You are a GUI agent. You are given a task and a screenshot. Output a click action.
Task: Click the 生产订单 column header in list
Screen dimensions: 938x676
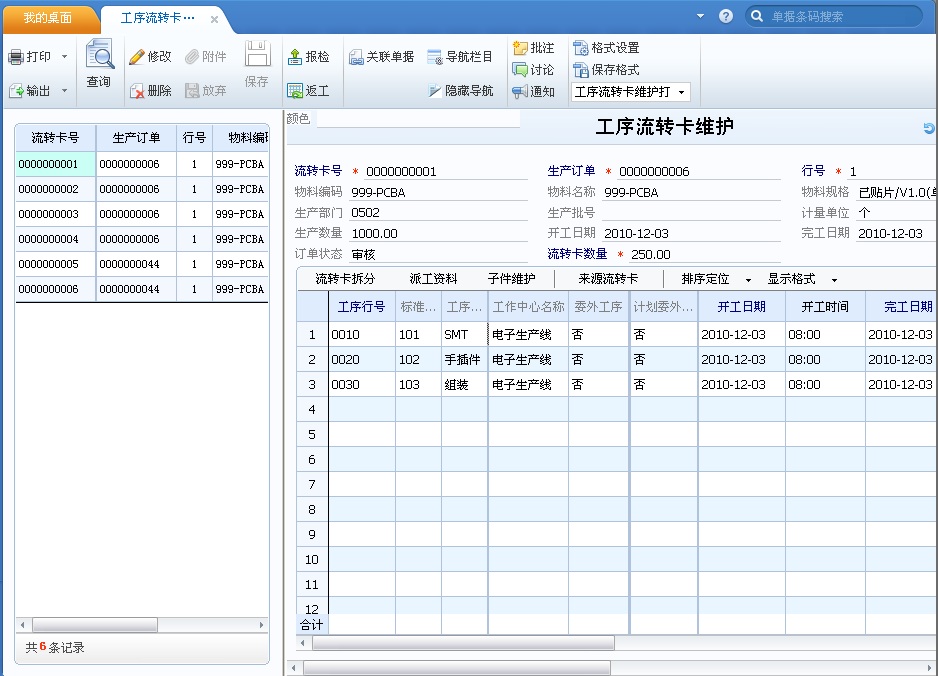(x=136, y=138)
